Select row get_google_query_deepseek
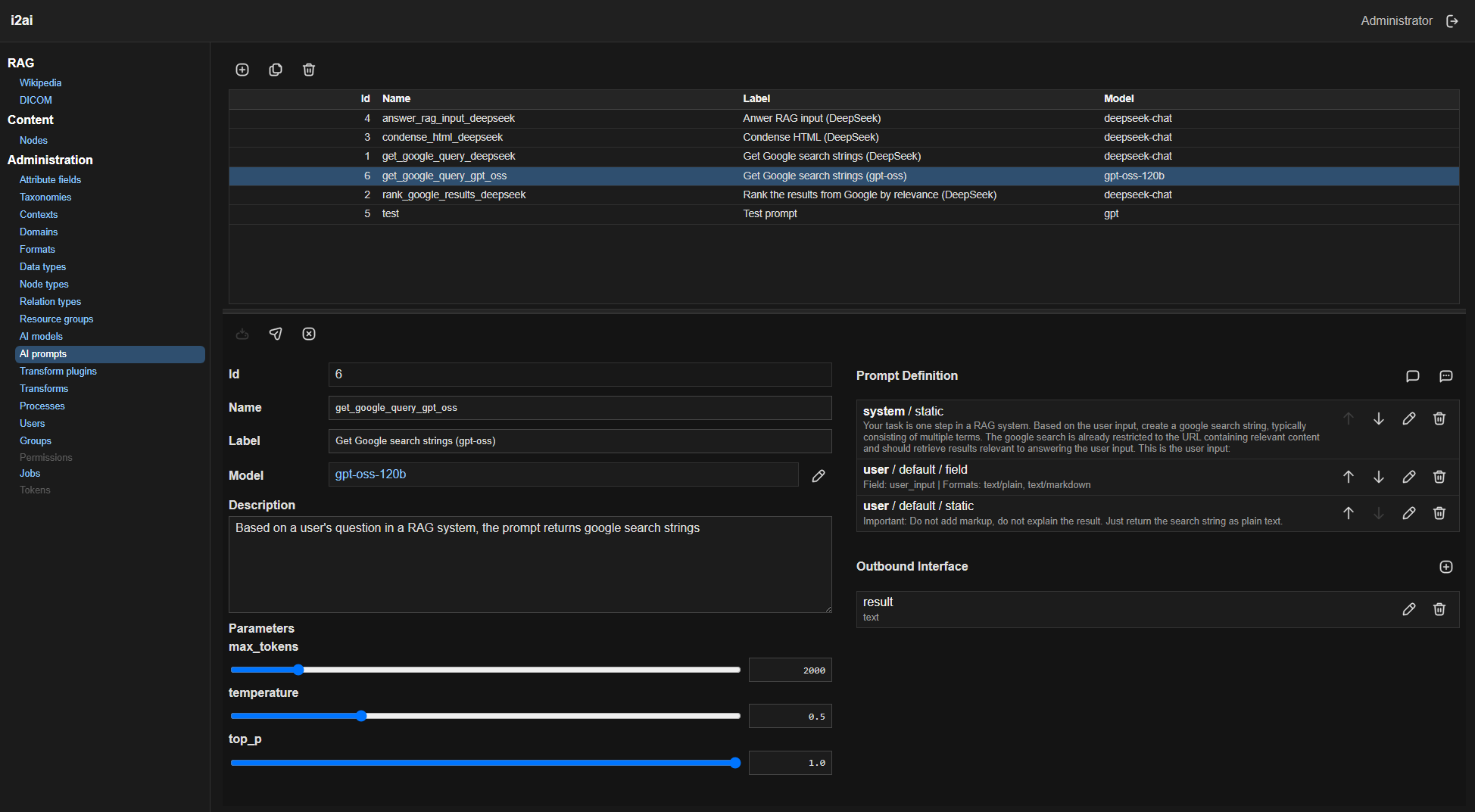This screenshot has width=1475, height=812. pyautogui.click(x=844, y=156)
